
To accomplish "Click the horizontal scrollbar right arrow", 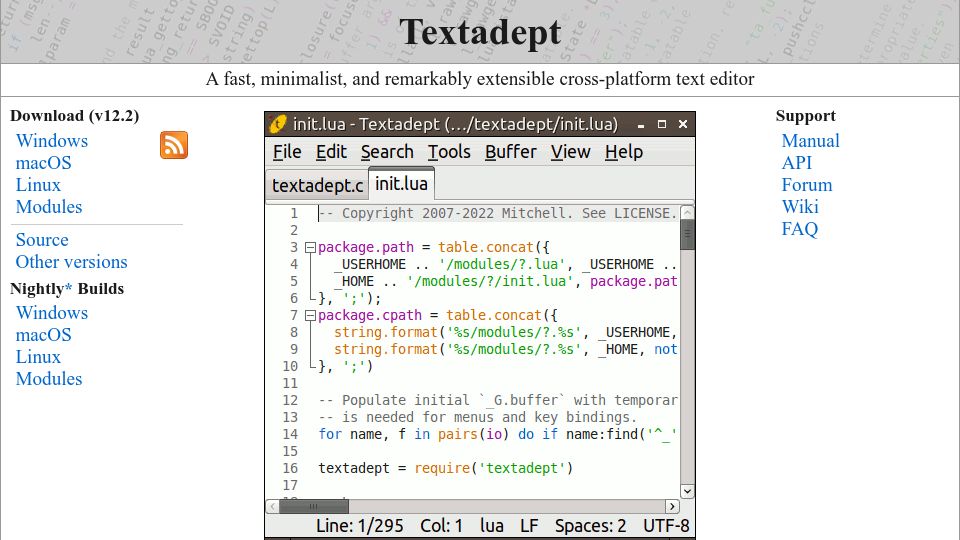I will tap(672, 506).
